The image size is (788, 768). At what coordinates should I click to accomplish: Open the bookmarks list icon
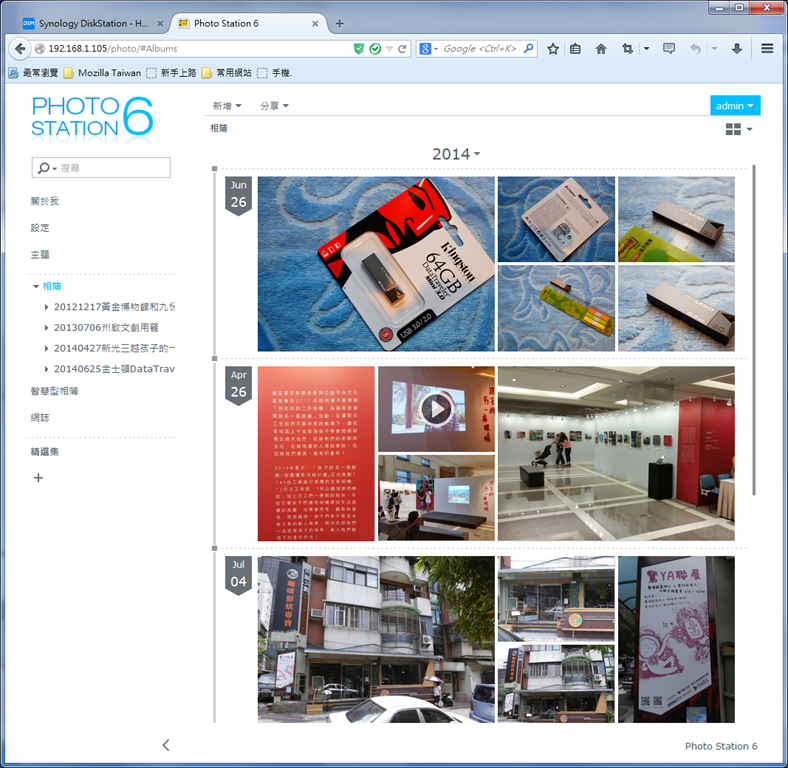tap(575, 49)
